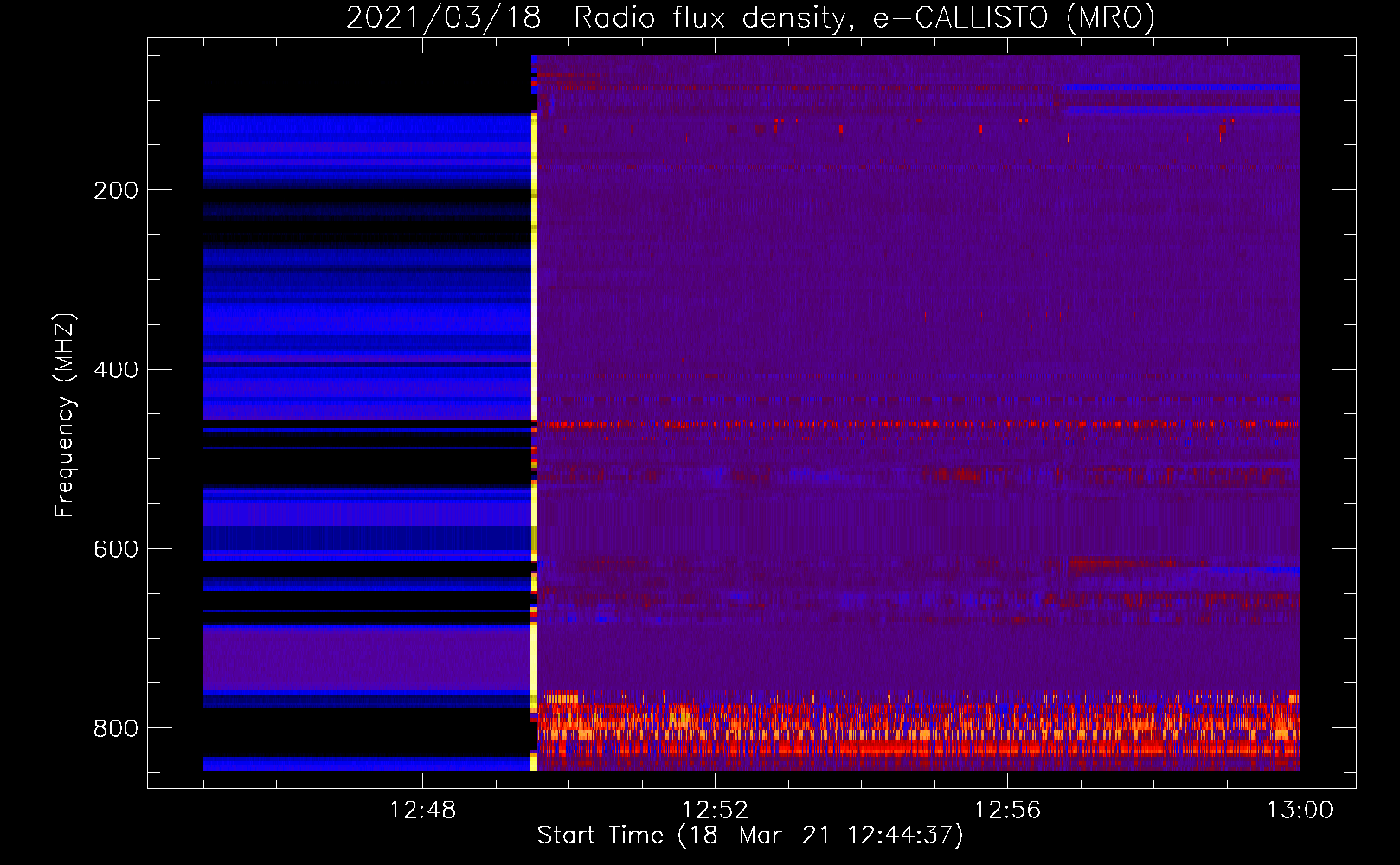Click the 'e-CALLISTO (MRO)' text in title
This screenshot has width=1400, height=865.
[x=1013, y=17]
